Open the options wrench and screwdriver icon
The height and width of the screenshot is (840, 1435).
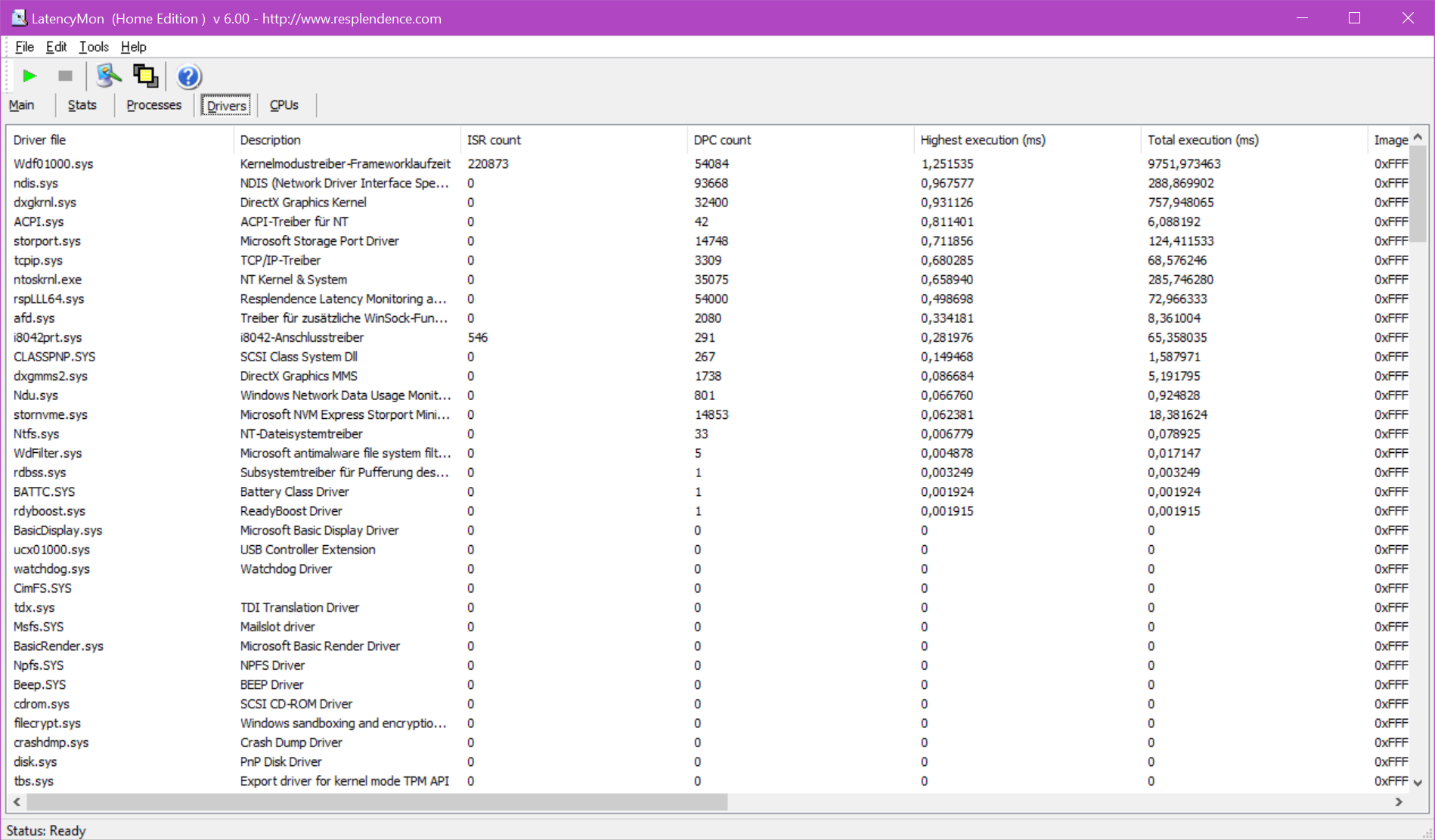(x=109, y=76)
